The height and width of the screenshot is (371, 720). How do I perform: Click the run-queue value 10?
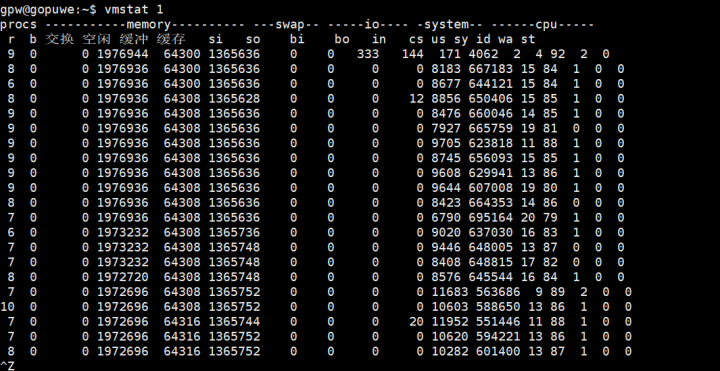(x=8, y=306)
